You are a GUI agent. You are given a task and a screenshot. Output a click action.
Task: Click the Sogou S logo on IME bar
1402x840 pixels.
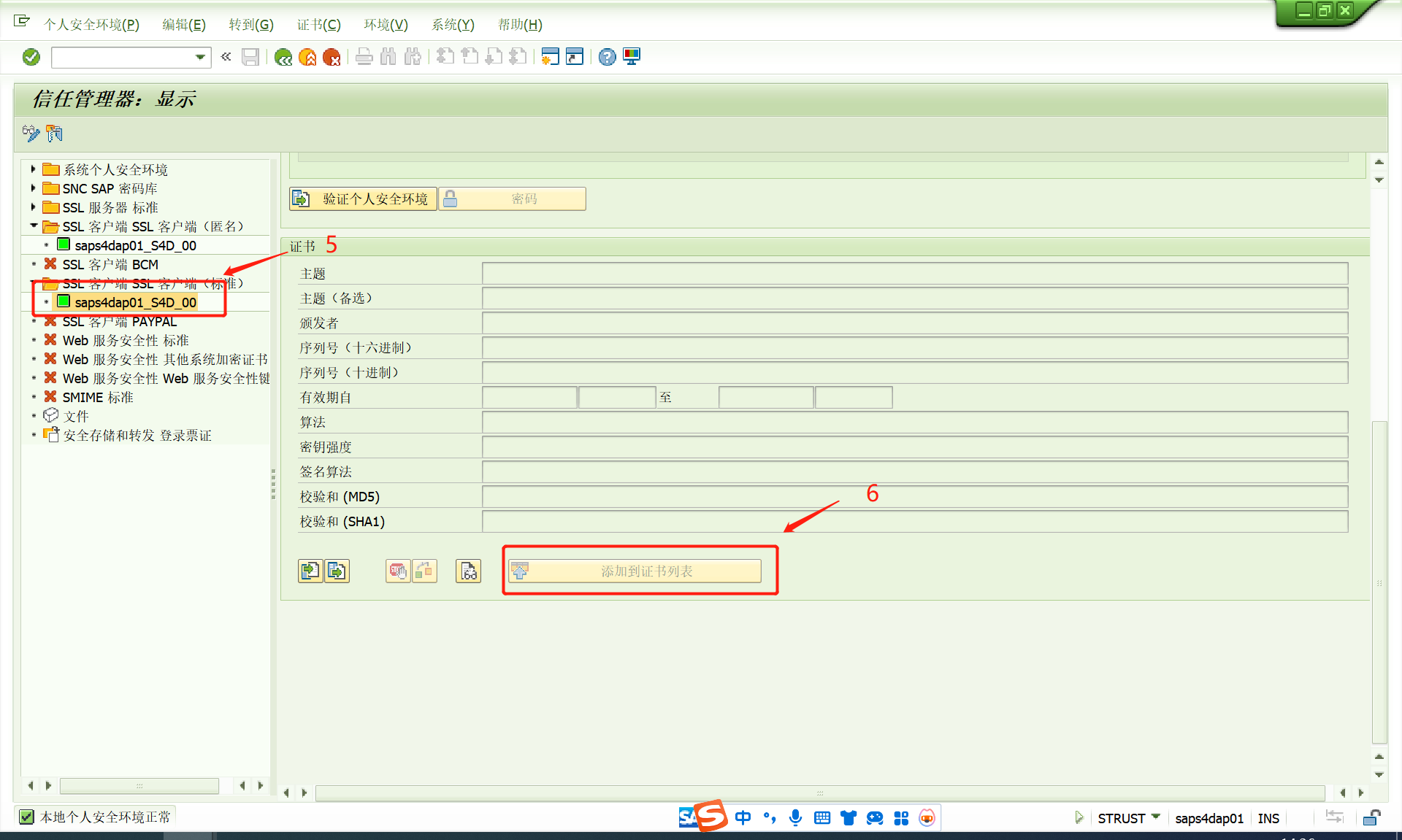click(x=710, y=817)
